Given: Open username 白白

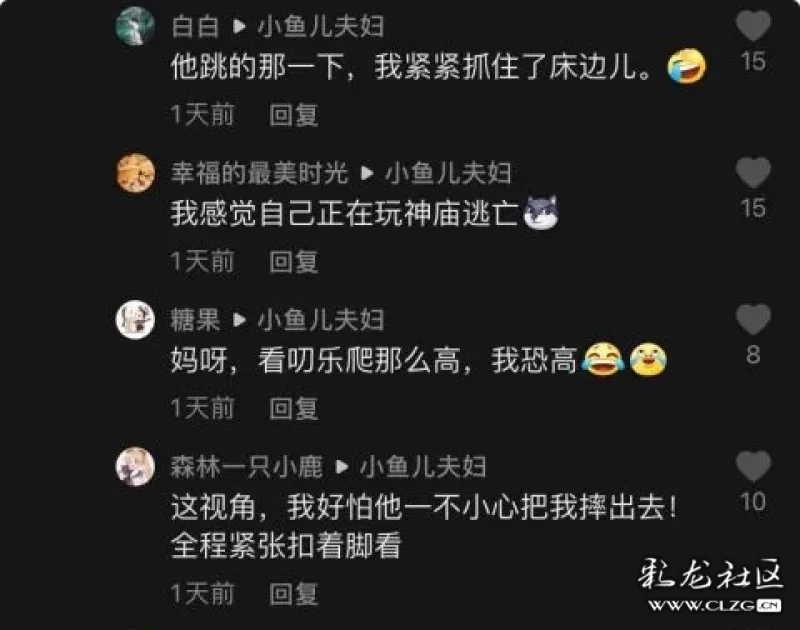Looking at the screenshot, I should point(195,27).
